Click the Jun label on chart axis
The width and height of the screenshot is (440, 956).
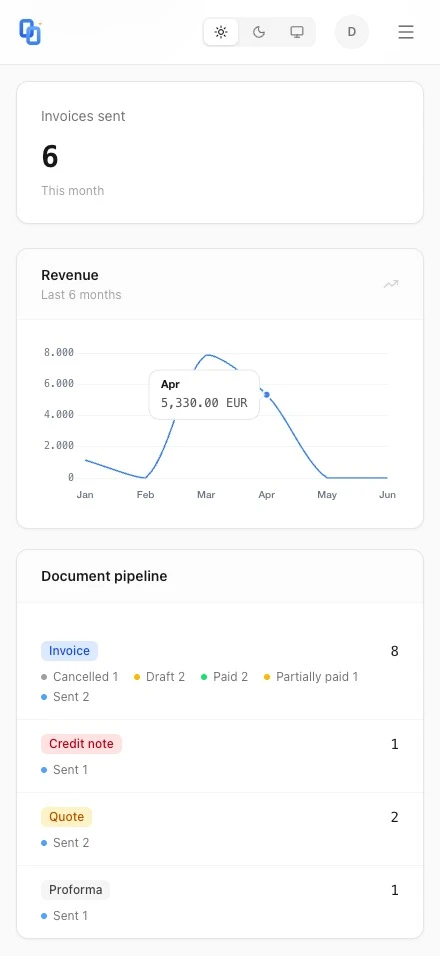click(x=388, y=494)
